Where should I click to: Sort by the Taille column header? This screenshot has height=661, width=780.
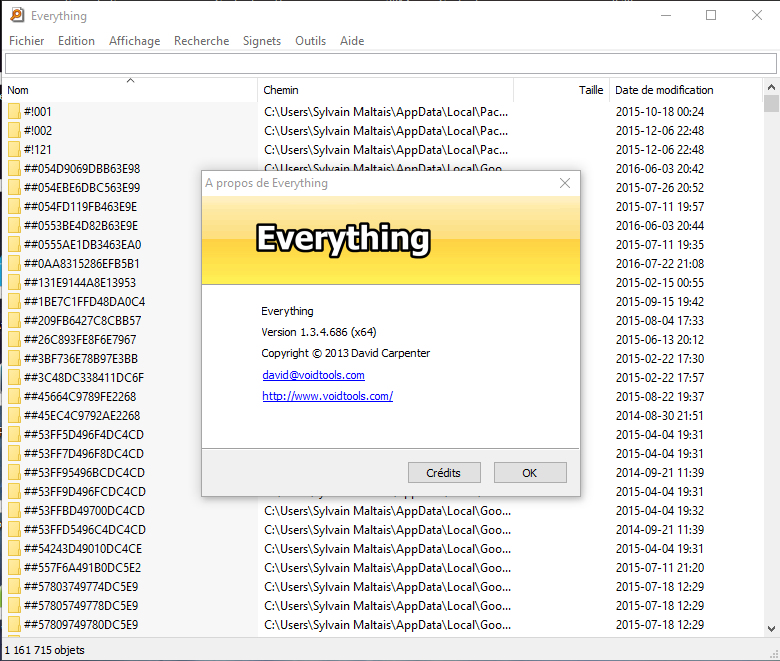point(561,90)
